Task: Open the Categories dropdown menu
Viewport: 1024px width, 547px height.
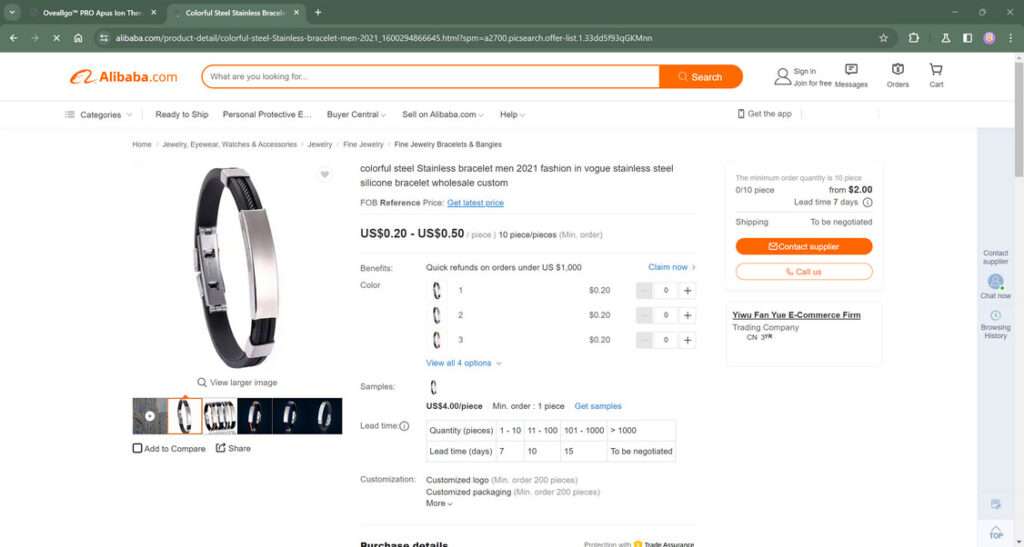Action: (99, 114)
